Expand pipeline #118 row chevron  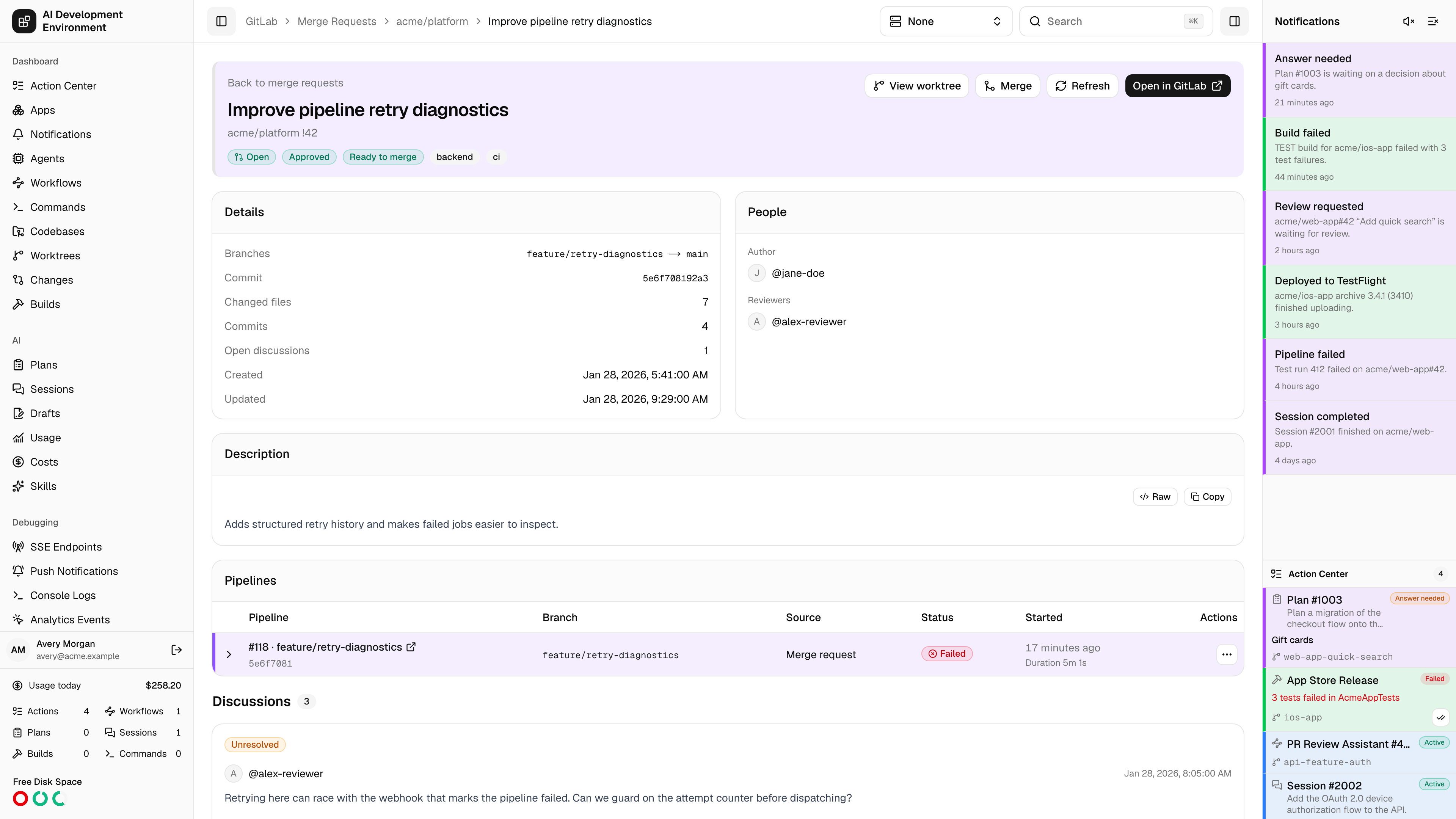coord(229,654)
